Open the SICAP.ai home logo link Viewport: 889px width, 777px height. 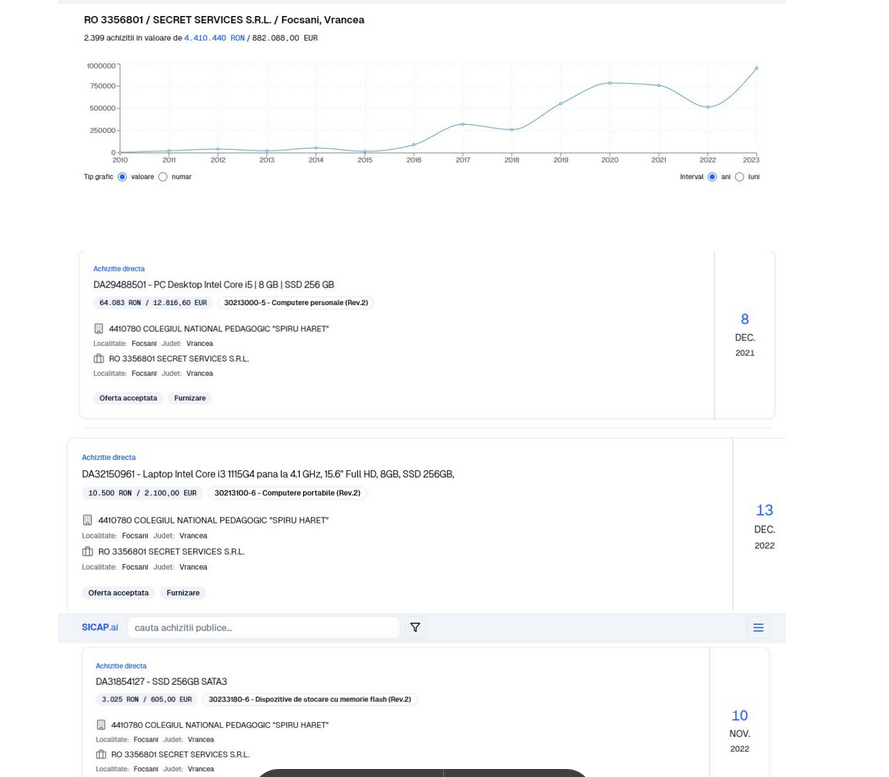click(99, 628)
